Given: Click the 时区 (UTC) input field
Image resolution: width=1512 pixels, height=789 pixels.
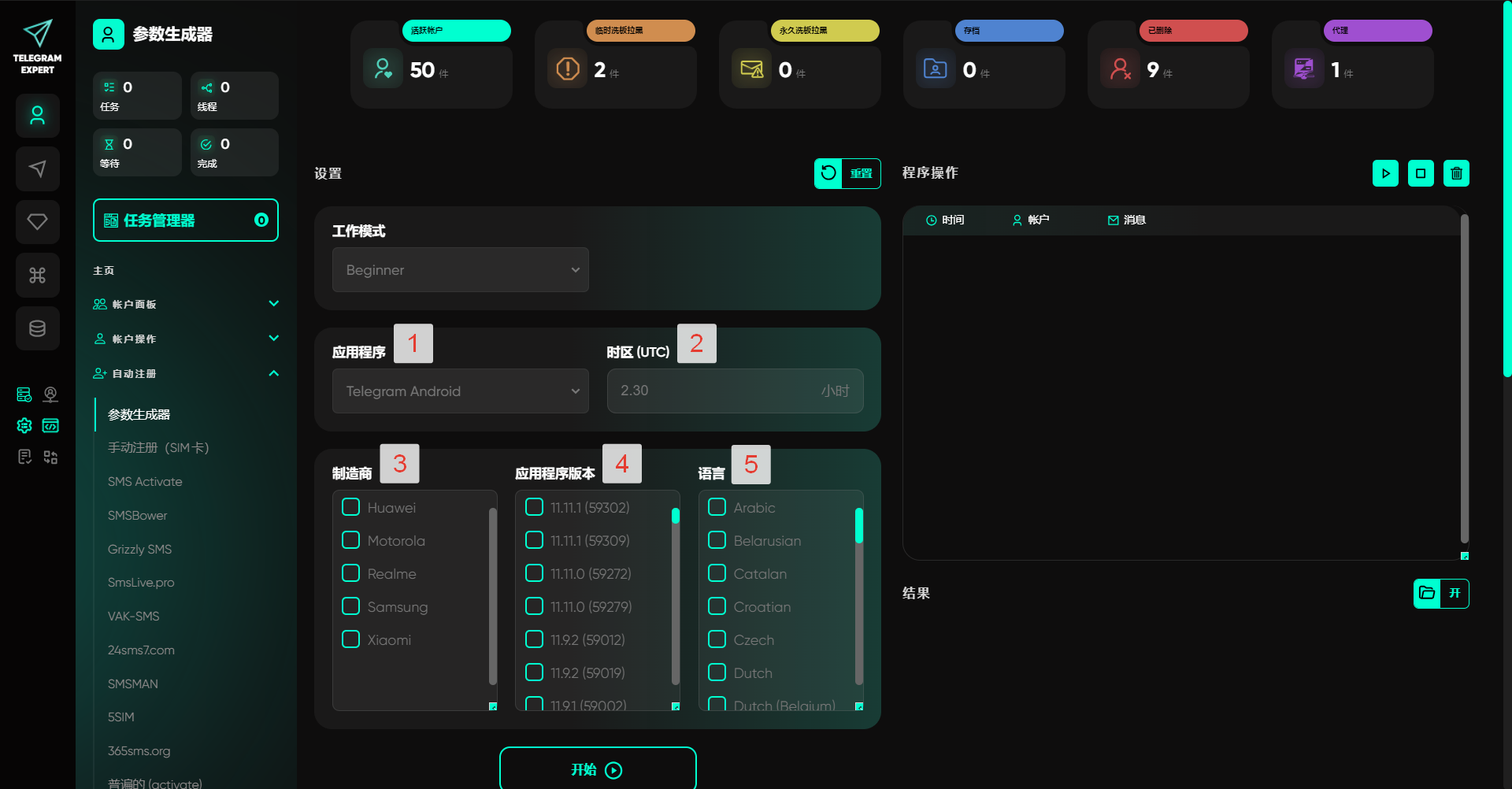Looking at the screenshot, I should pyautogui.click(x=717, y=391).
